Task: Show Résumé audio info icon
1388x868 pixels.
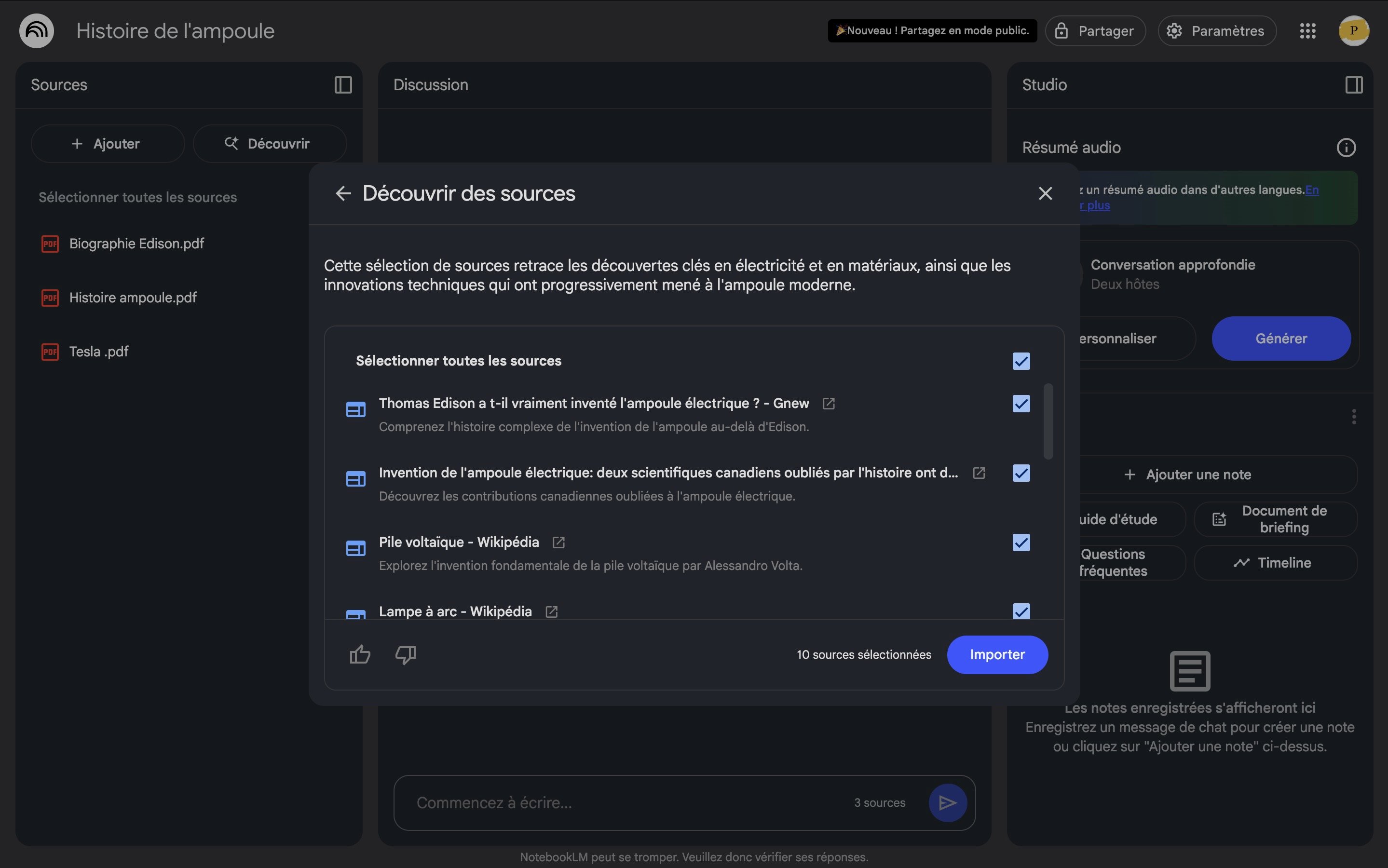Action: pos(1346,148)
